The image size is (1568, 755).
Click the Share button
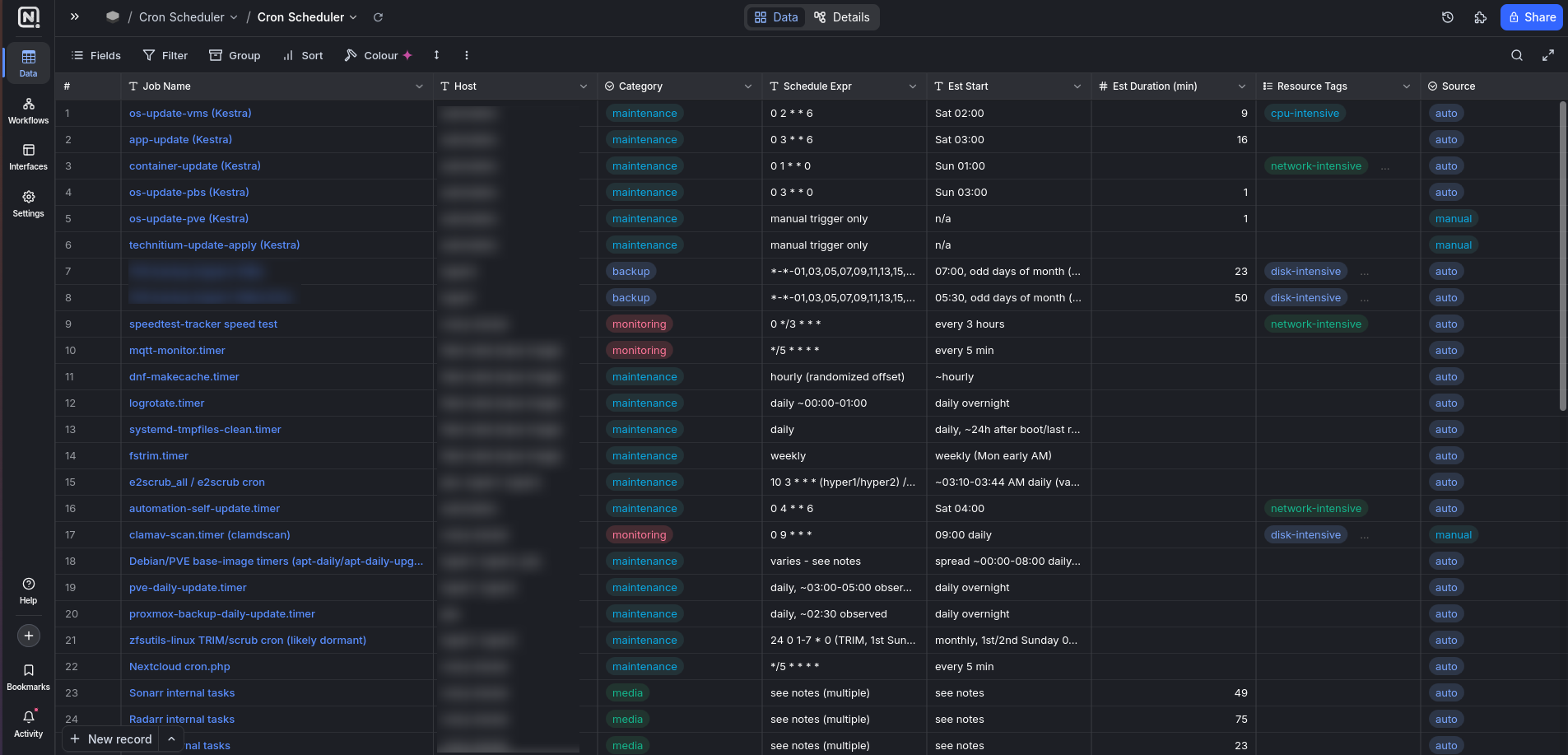coord(1531,17)
